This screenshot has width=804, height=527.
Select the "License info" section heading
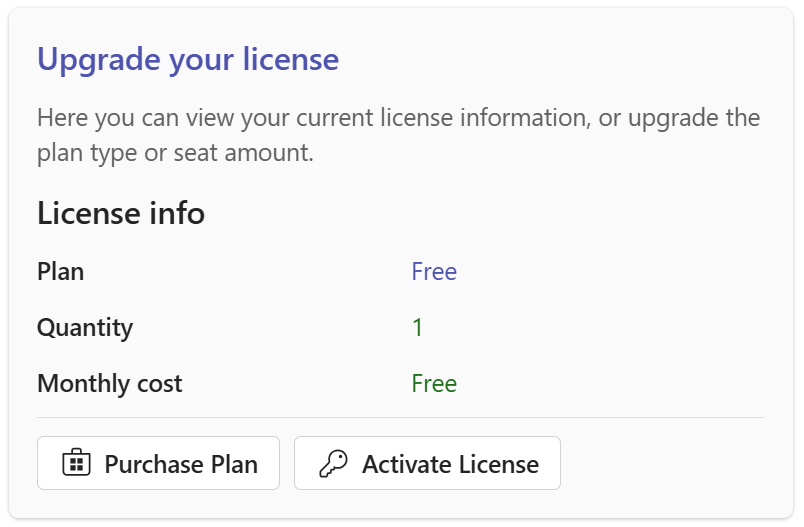point(121,213)
